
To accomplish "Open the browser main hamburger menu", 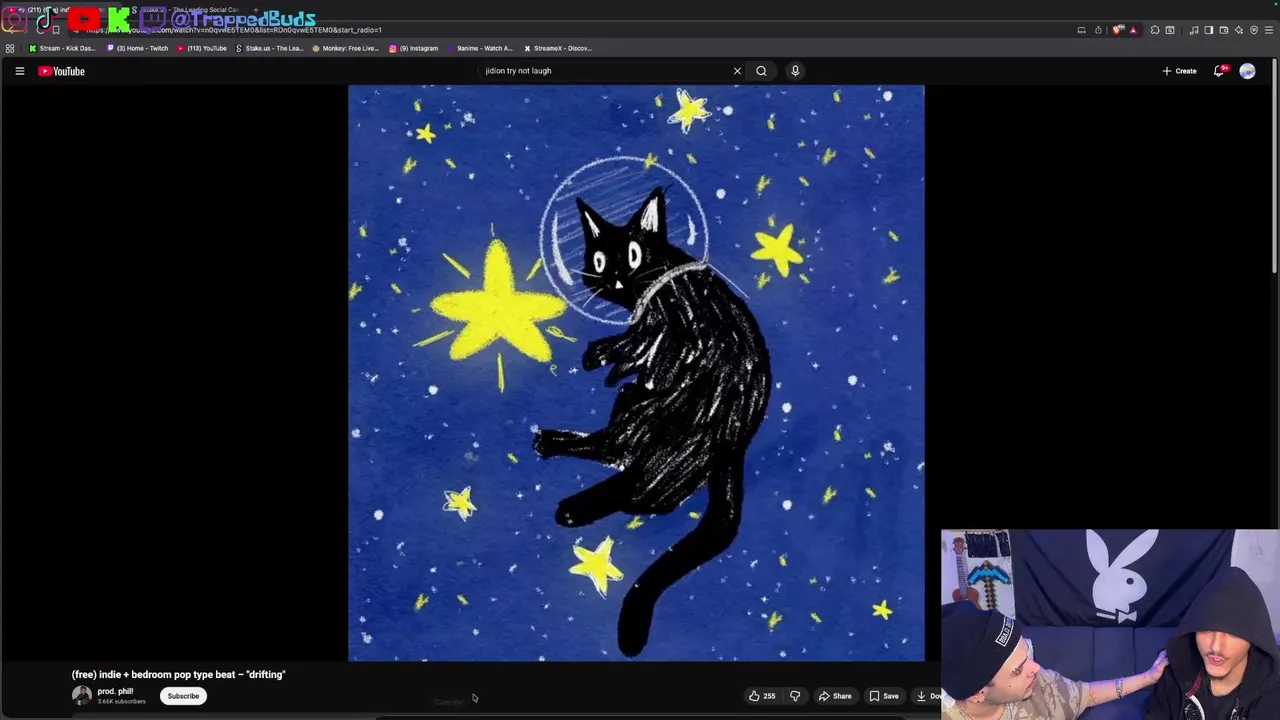I will coord(1269,30).
